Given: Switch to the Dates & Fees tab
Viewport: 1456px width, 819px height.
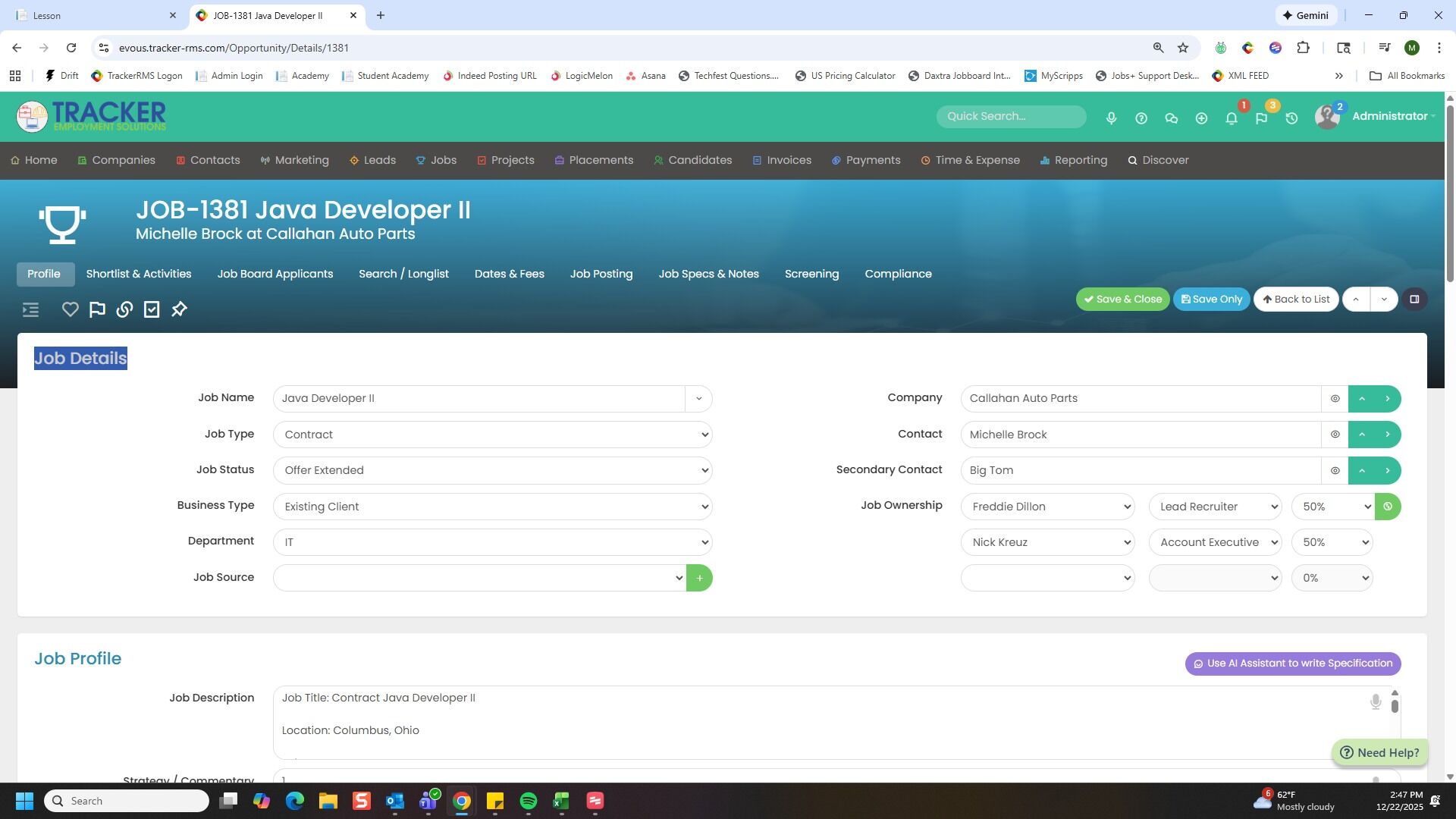Looking at the screenshot, I should (x=509, y=274).
